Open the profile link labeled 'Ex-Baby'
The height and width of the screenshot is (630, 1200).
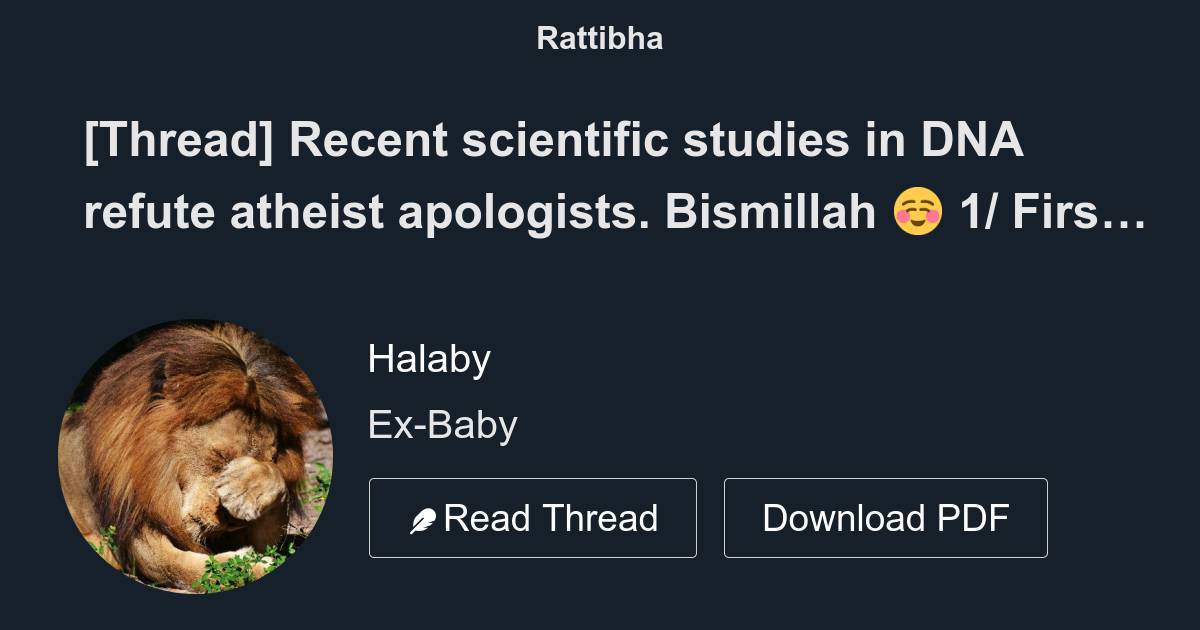pos(442,424)
